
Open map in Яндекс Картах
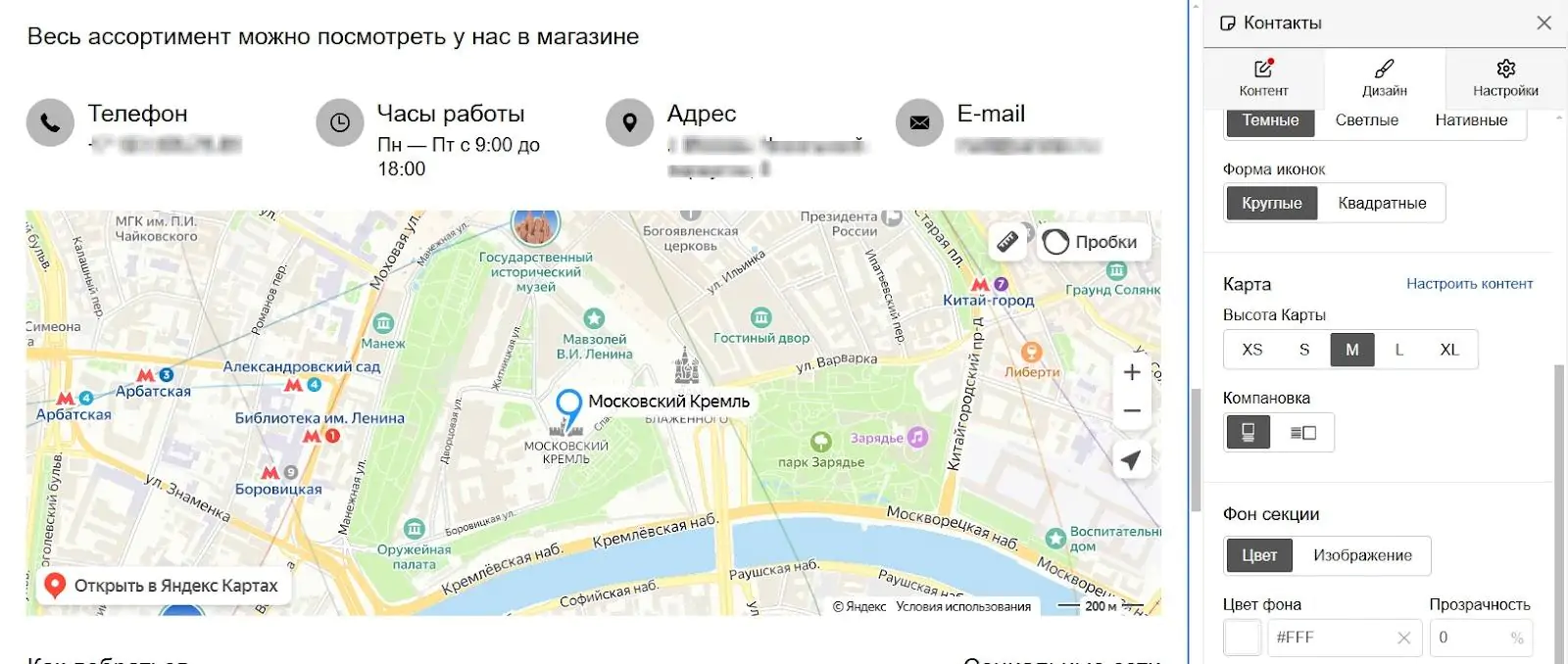tap(165, 586)
